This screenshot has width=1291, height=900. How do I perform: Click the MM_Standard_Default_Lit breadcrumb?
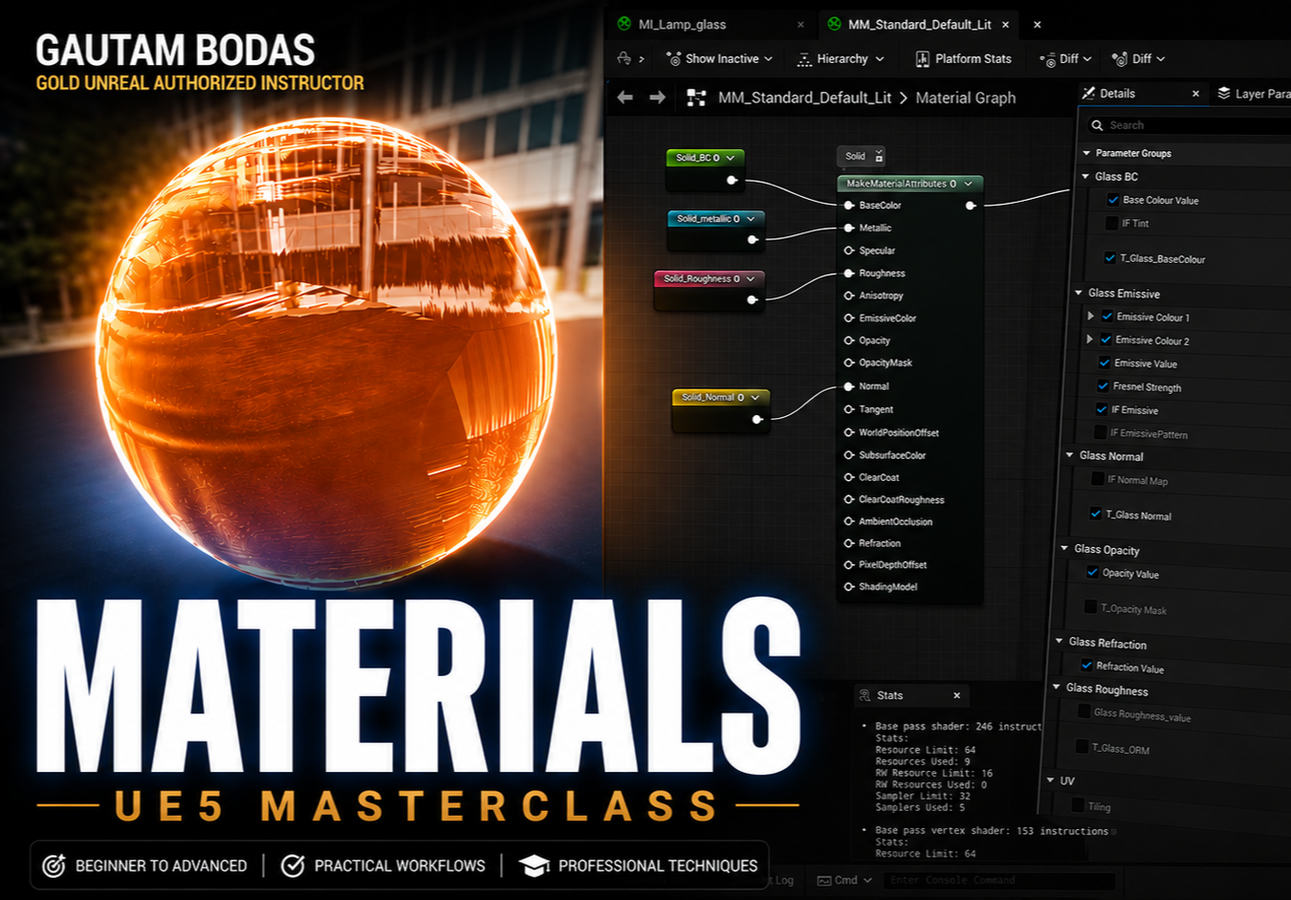pyautogui.click(x=804, y=97)
